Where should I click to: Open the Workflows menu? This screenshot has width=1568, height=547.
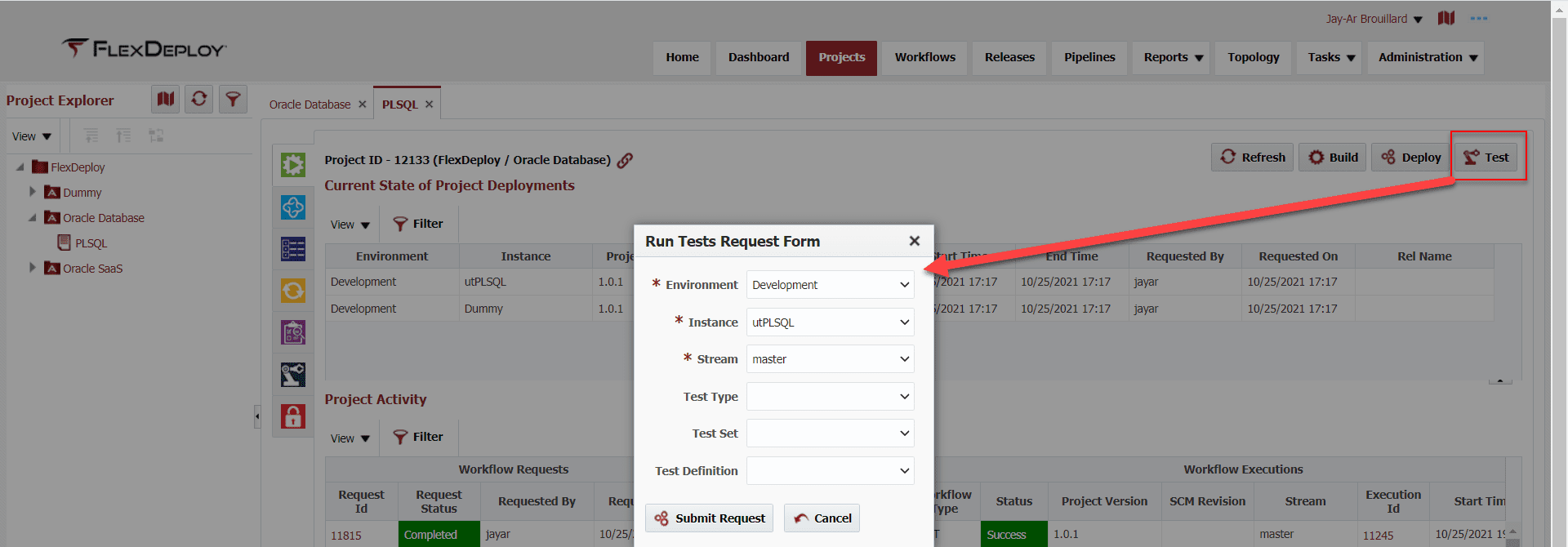tap(924, 57)
